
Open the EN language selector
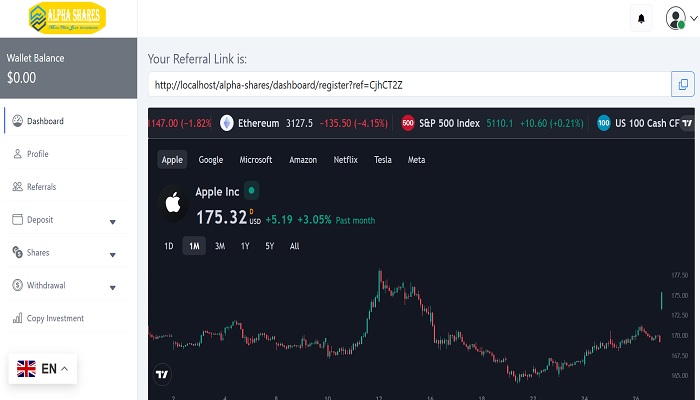pos(43,369)
